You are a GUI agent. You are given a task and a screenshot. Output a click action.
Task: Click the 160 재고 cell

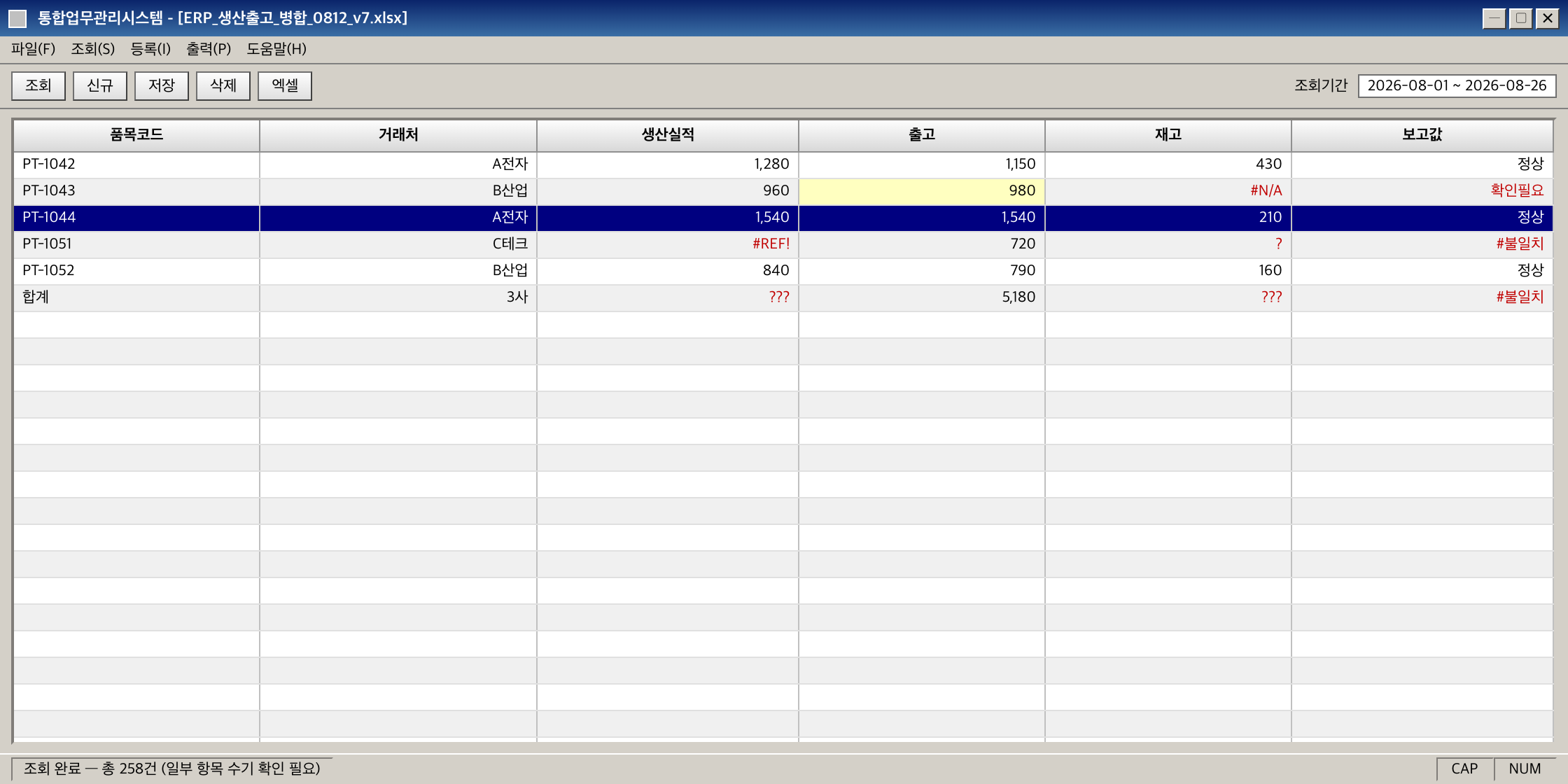click(1168, 271)
